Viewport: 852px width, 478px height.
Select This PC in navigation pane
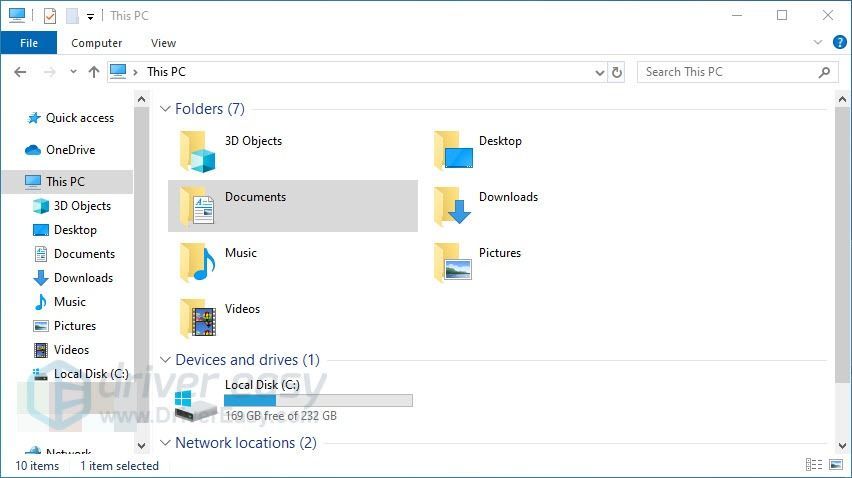[x=65, y=182]
